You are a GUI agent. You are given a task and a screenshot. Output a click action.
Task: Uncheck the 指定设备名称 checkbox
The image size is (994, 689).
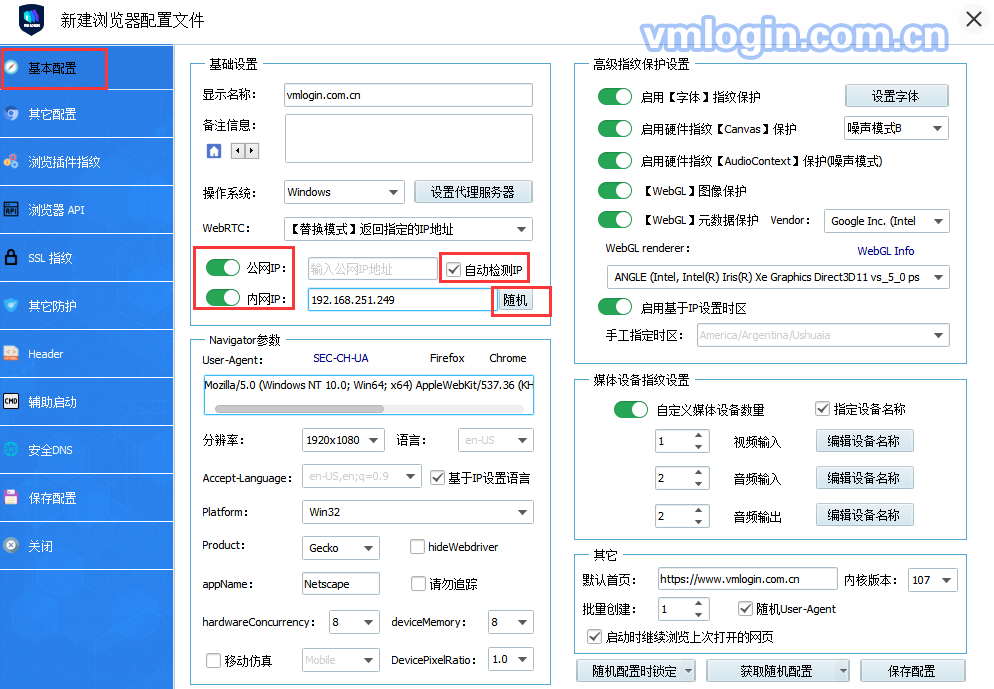click(822, 409)
